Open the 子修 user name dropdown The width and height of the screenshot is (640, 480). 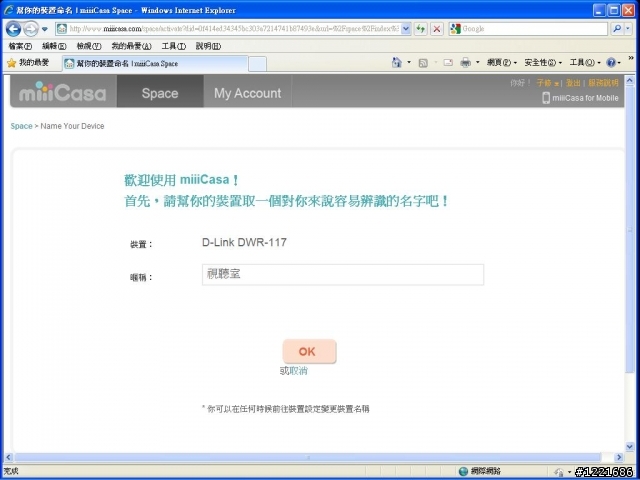click(x=547, y=83)
